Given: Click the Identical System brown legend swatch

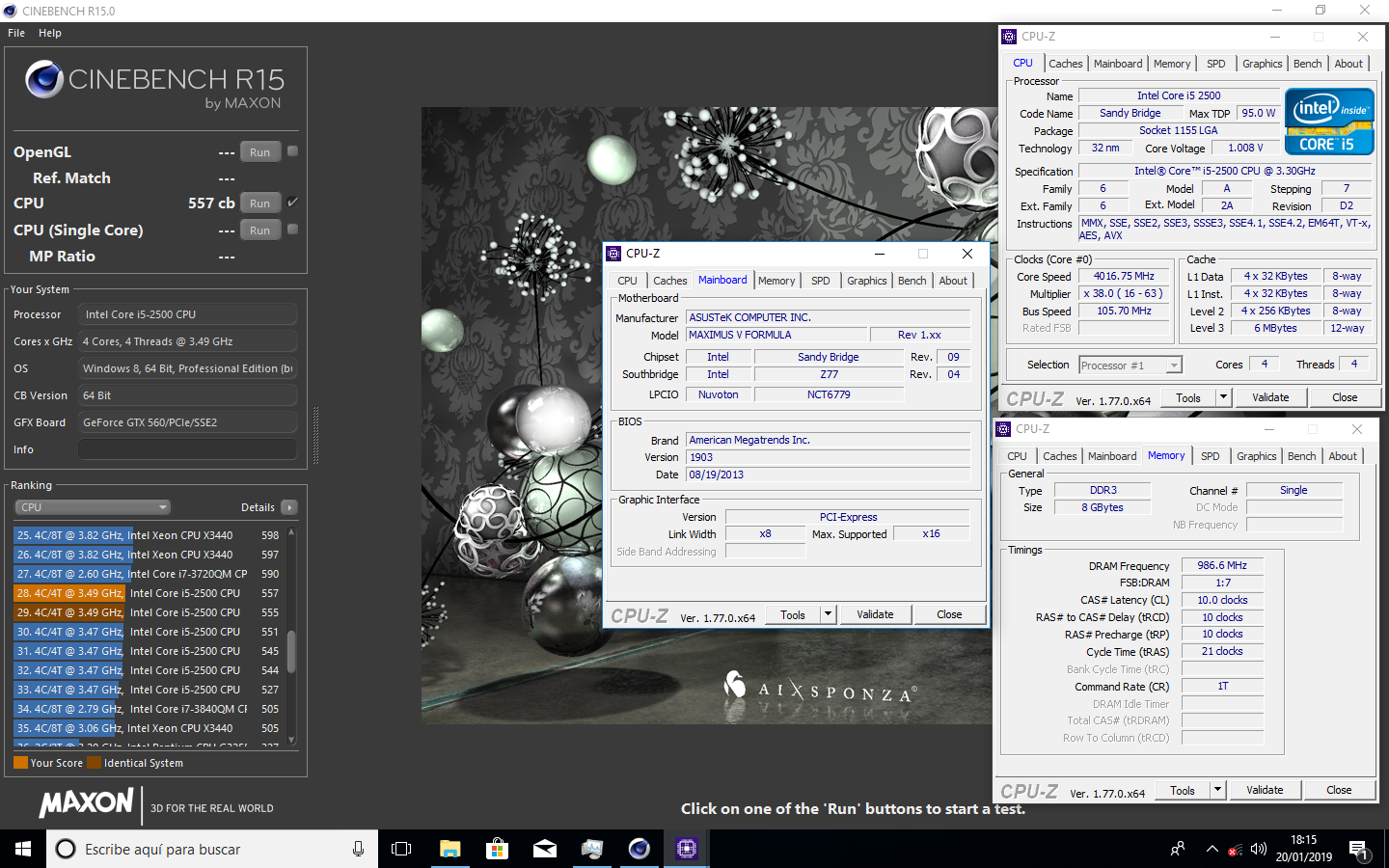Looking at the screenshot, I should click(x=94, y=763).
